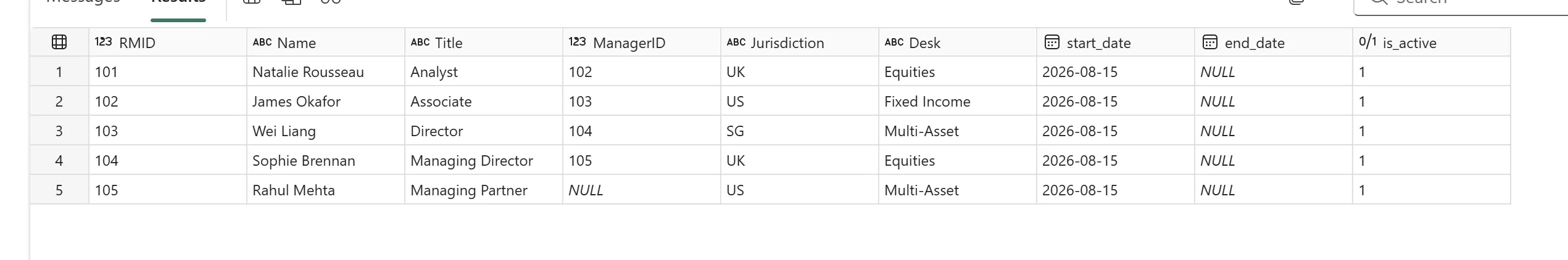Click the NULL ManagerID cell for Rahul Mehta
The height and width of the screenshot is (260, 1568).
(x=642, y=190)
